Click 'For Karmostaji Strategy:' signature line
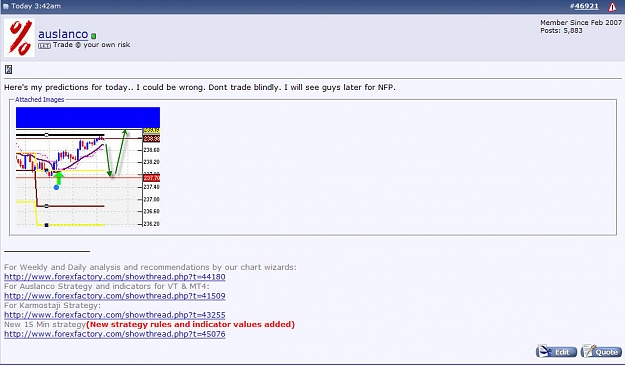Viewport: 625px width, 367px height. [53, 305]
